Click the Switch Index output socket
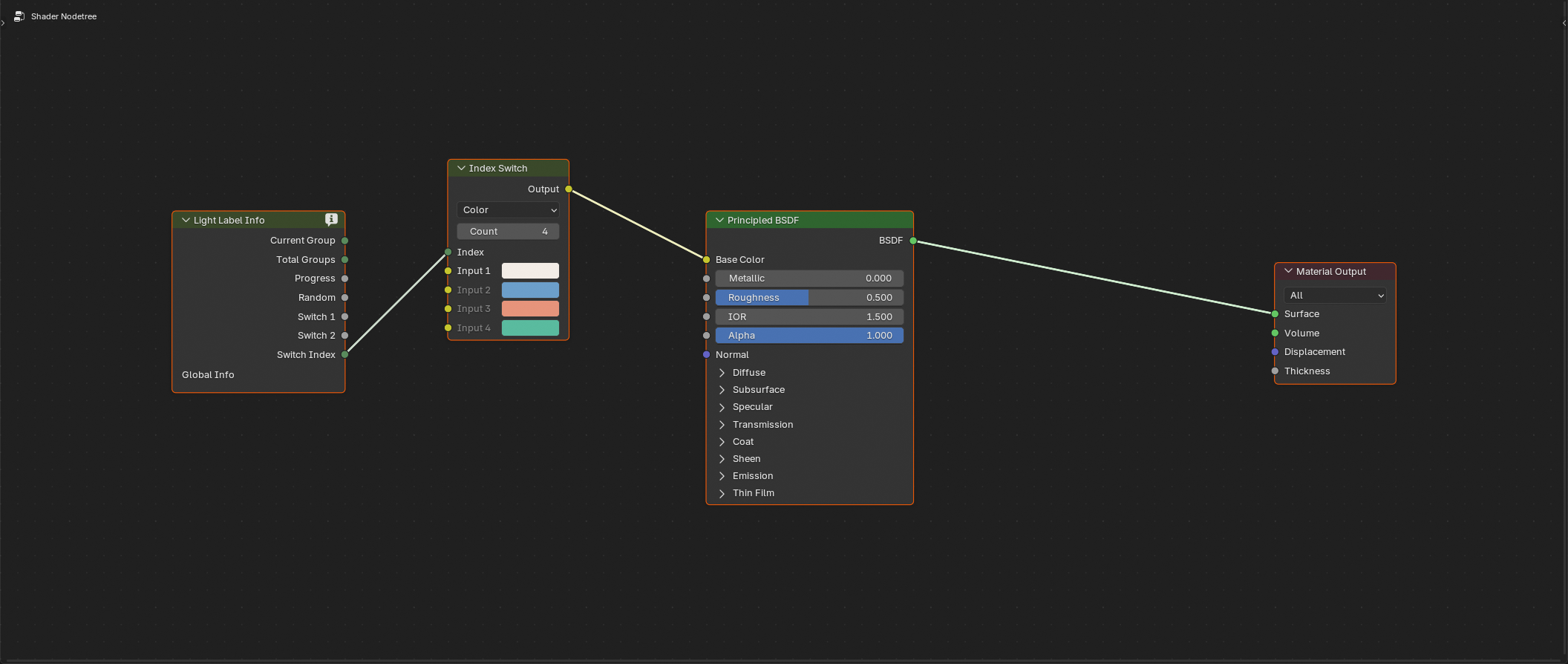This screenshot has height=664, width=1568. [344, 355]
